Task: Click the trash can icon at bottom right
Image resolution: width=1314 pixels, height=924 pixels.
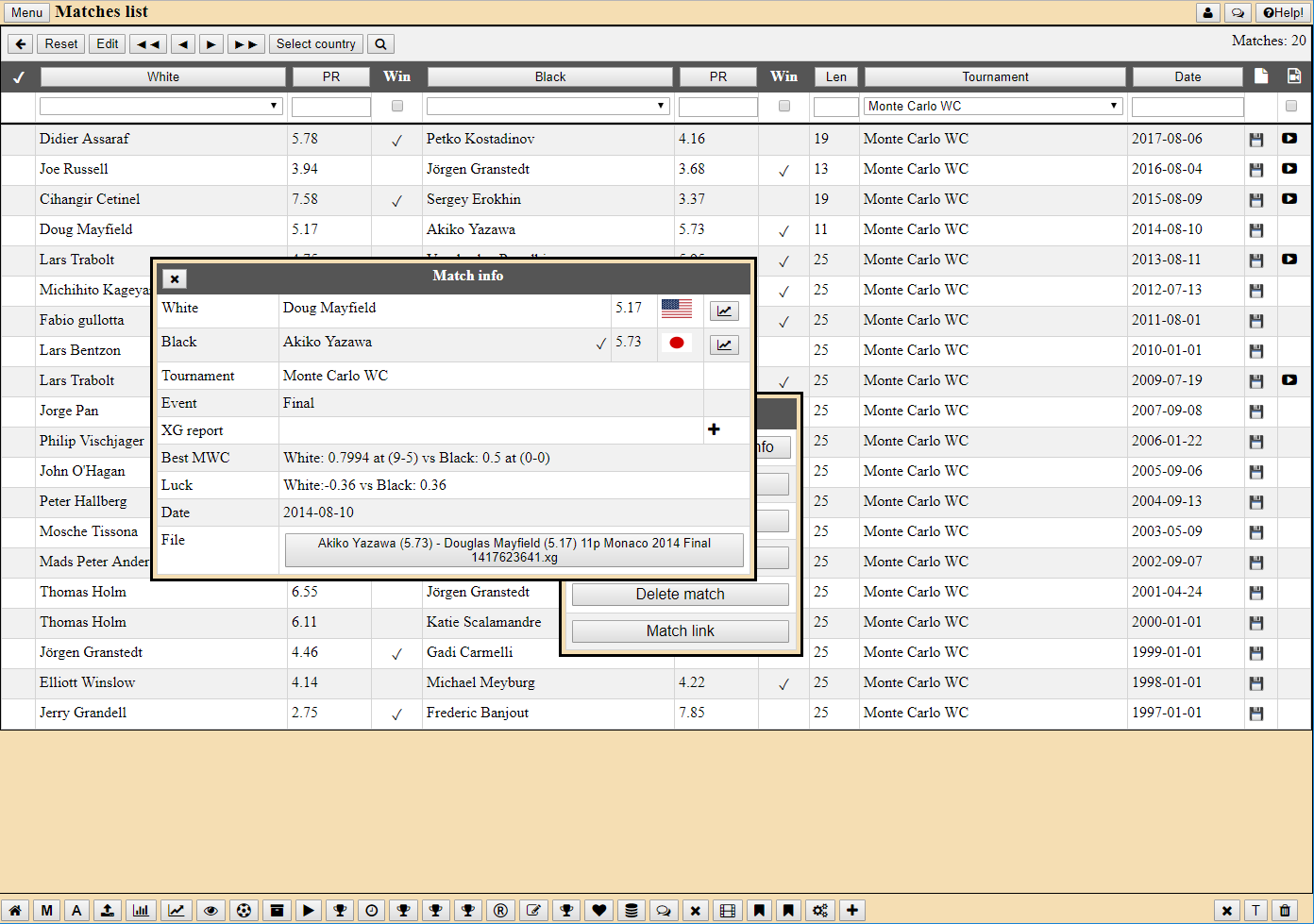Action: tap(1285, 911)
